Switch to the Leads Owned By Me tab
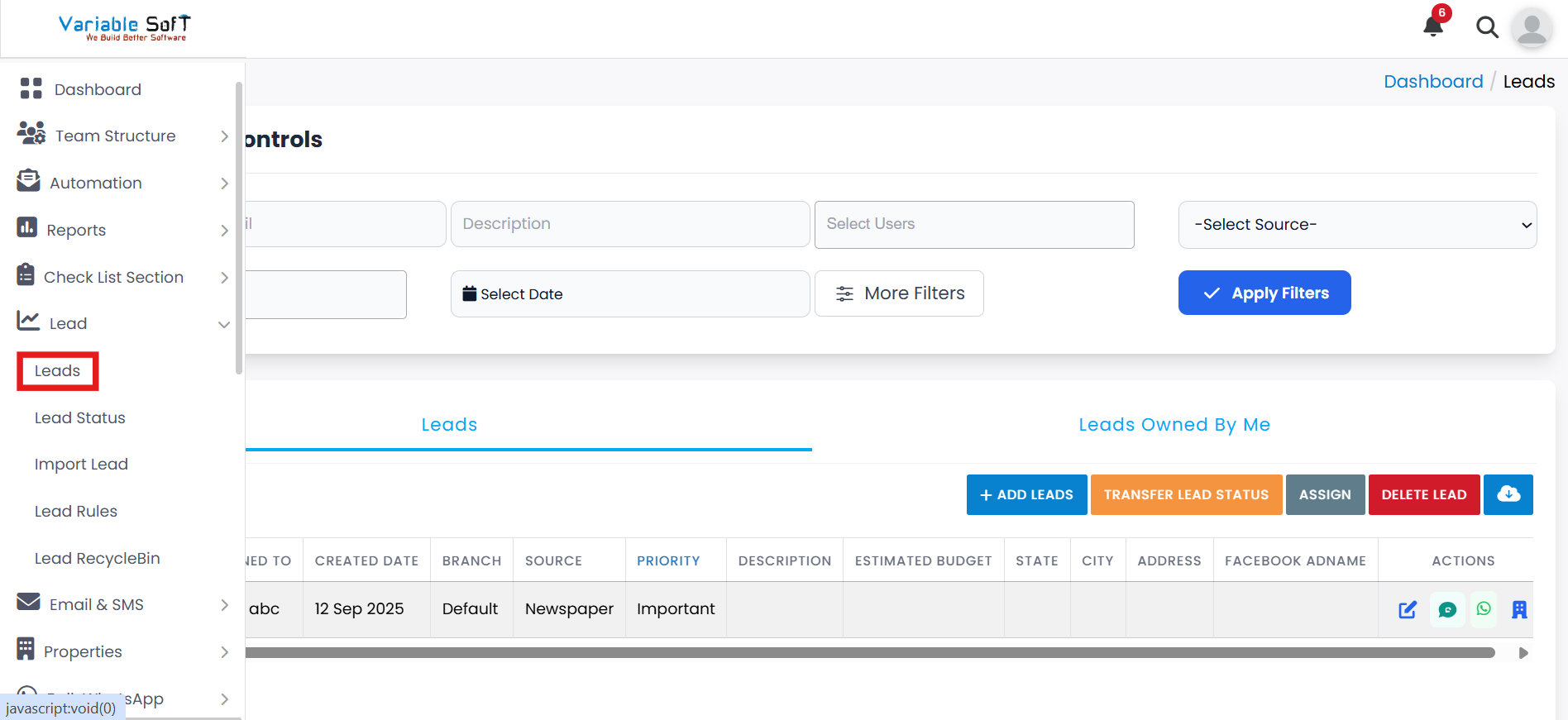 pos(1174,425)
